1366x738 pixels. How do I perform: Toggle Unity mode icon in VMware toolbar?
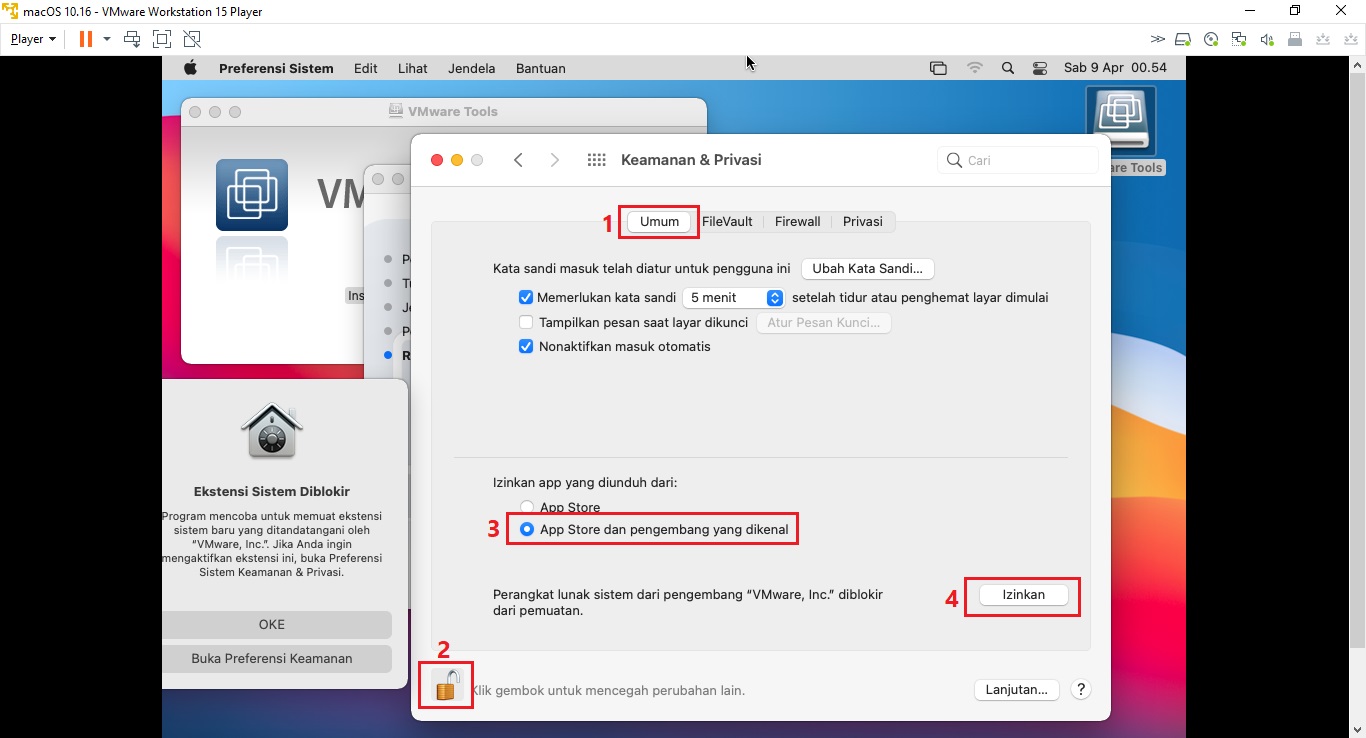pos(192,39)
